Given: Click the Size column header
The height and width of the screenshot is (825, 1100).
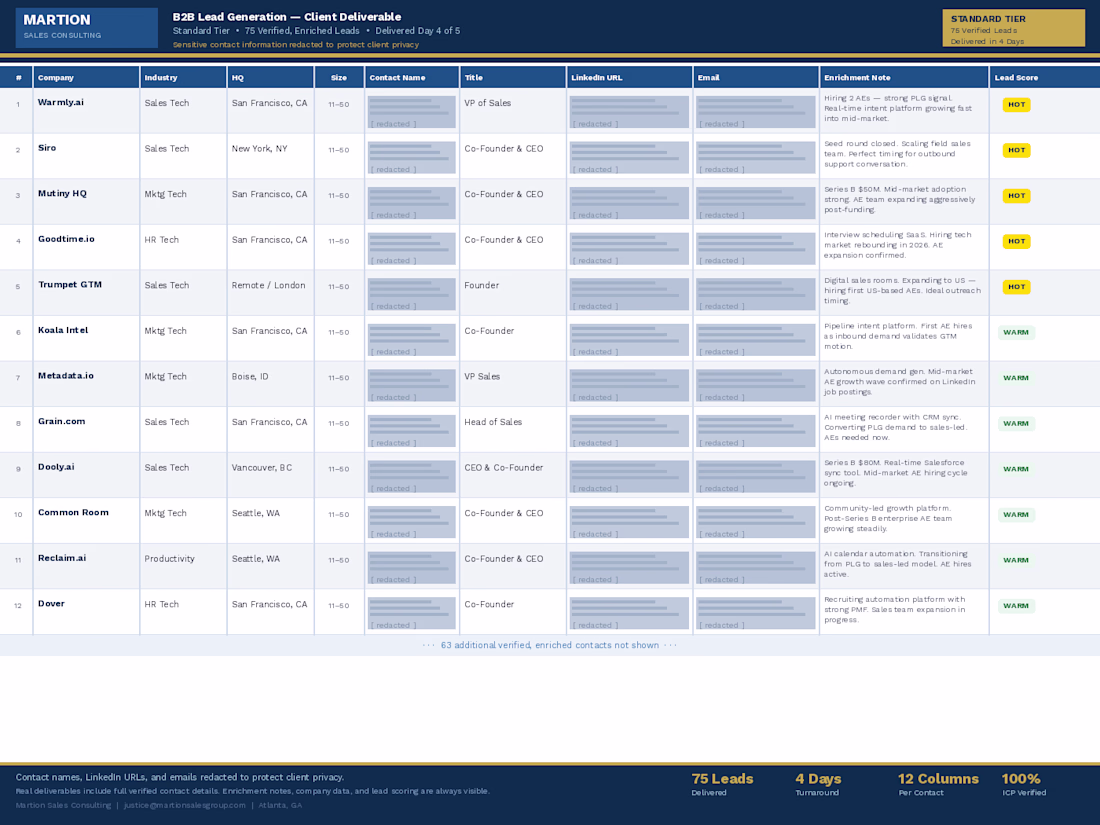Looking at the screenshot, I should coord(339,77).
